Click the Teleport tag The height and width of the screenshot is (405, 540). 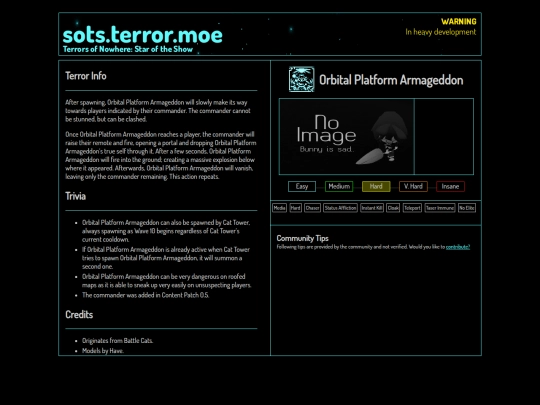412,208
